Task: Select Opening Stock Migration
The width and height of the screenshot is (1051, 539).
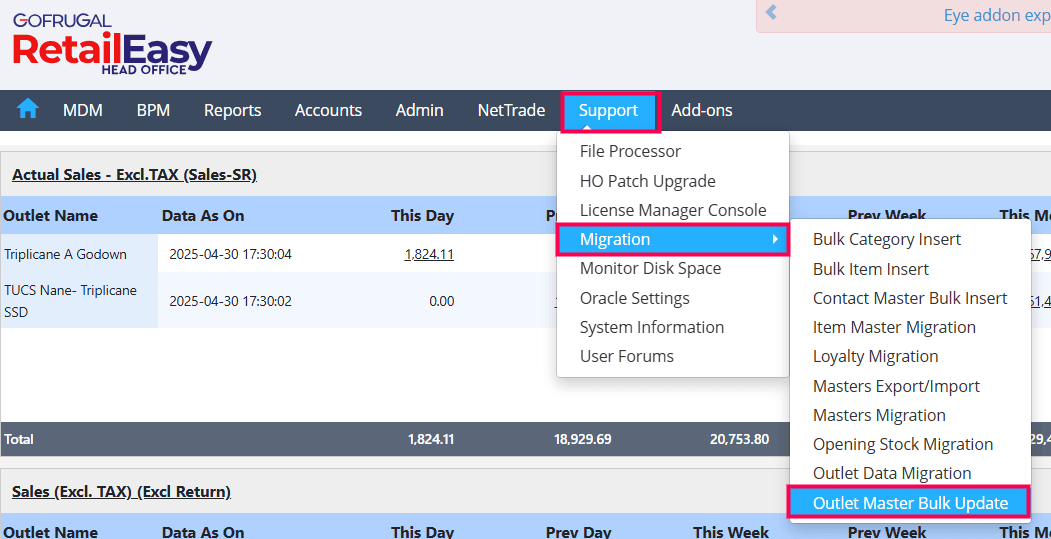Action: (x=903, y=444)
